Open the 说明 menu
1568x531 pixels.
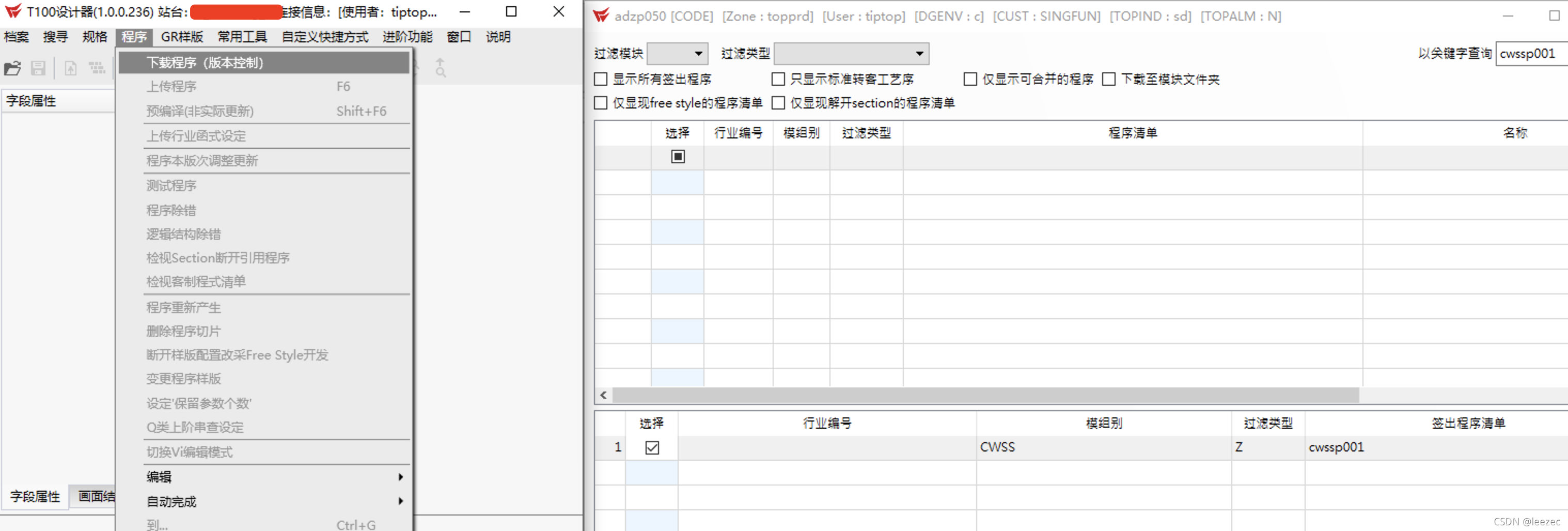coord(498,37)
